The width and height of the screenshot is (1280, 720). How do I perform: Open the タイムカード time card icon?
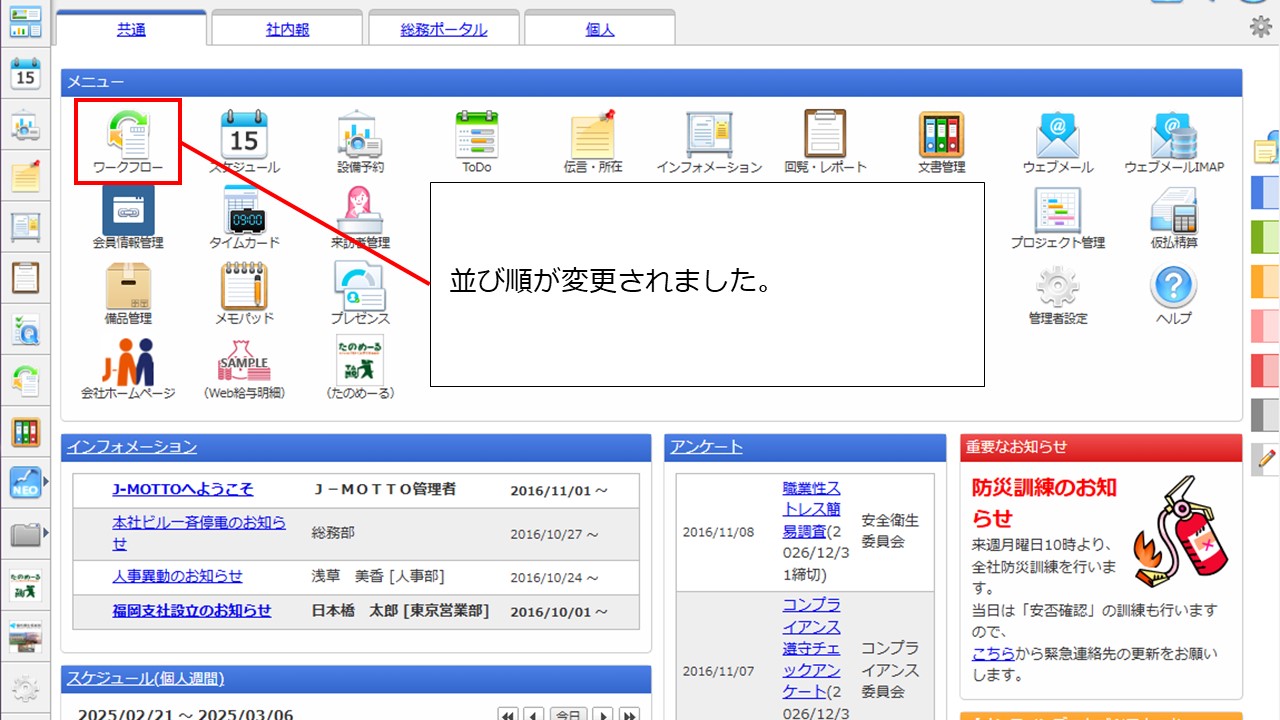[244, 216]
